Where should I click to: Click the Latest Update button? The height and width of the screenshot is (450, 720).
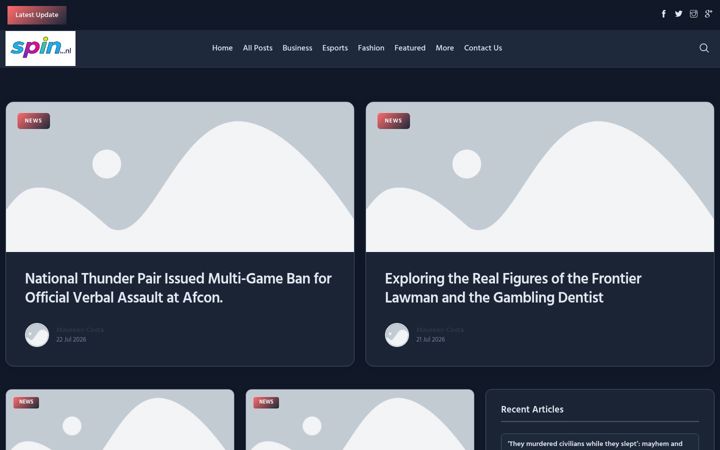(37, 15)
